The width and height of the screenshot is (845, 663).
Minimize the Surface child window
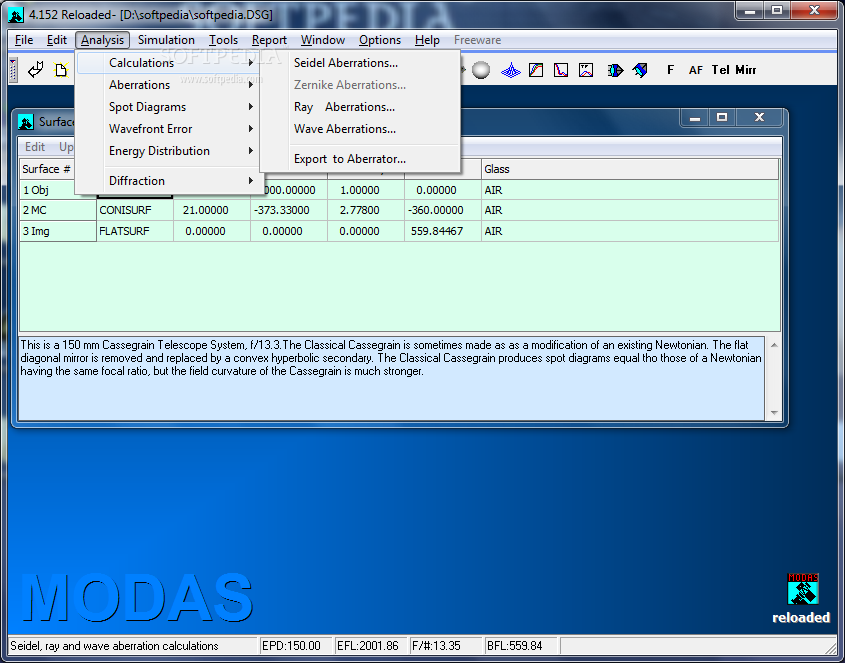pyautogui.click(x=695, y=117)
